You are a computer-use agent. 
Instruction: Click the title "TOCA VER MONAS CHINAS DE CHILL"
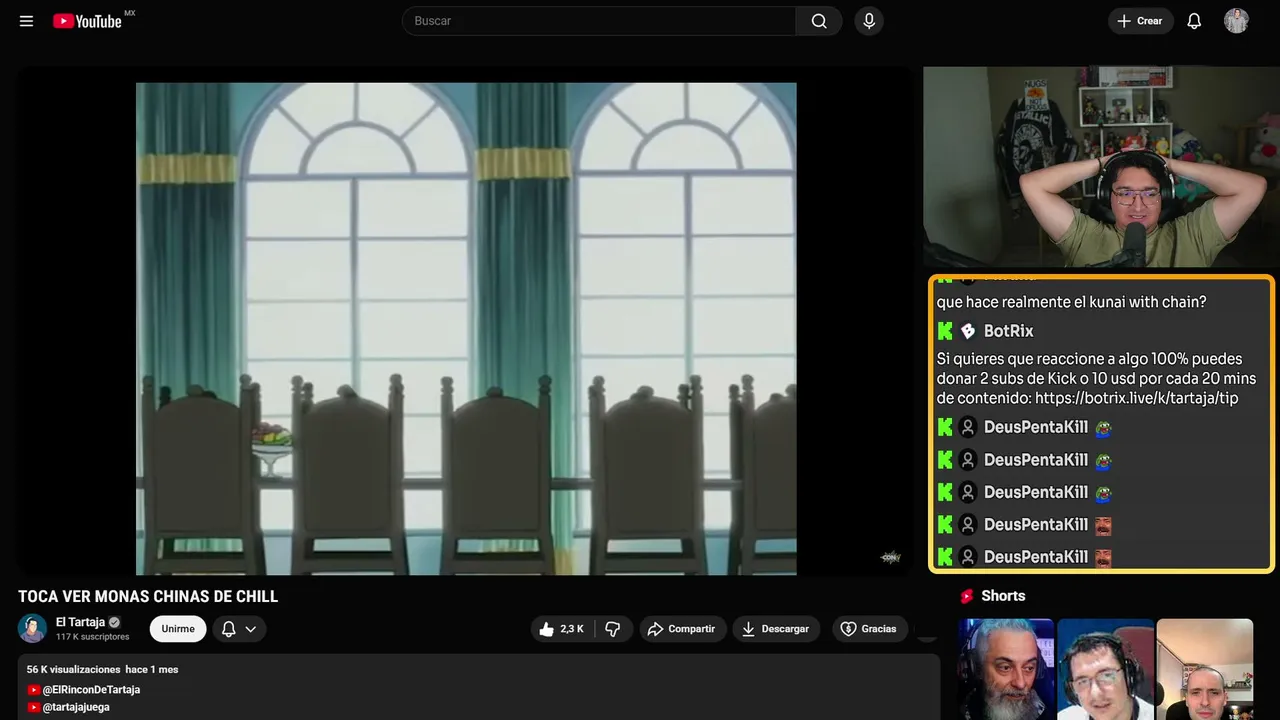point(148,597)
